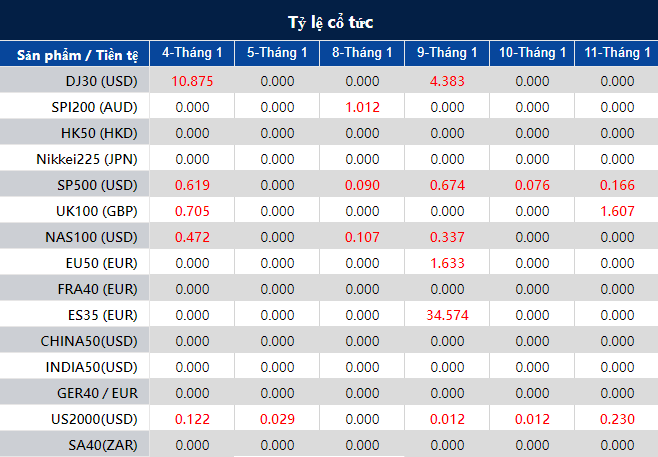The width and height of the screenshot is (658, 457).
Task: Select the NAS100 (USD) row label
Action: pos(91,237)
